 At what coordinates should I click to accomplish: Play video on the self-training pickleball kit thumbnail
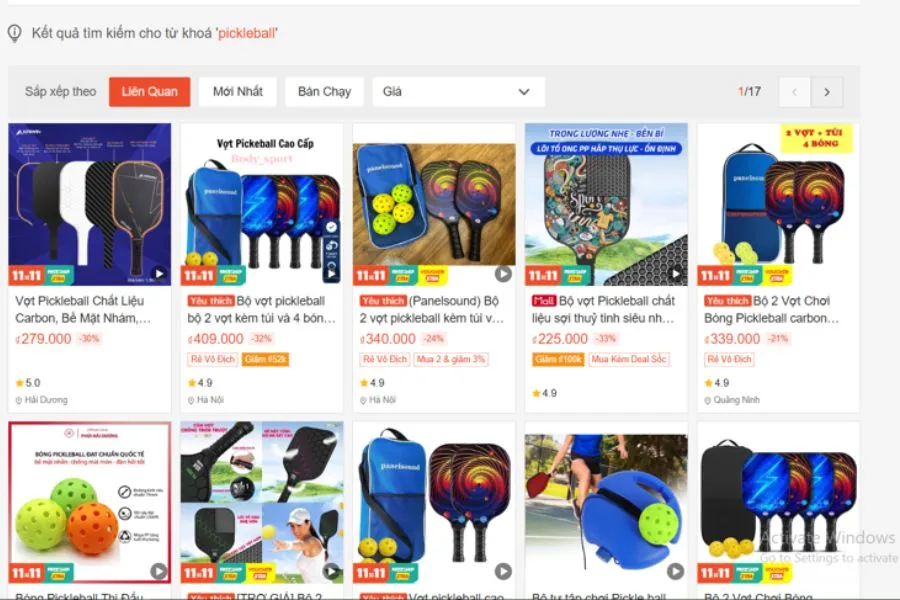click(675, 571)
